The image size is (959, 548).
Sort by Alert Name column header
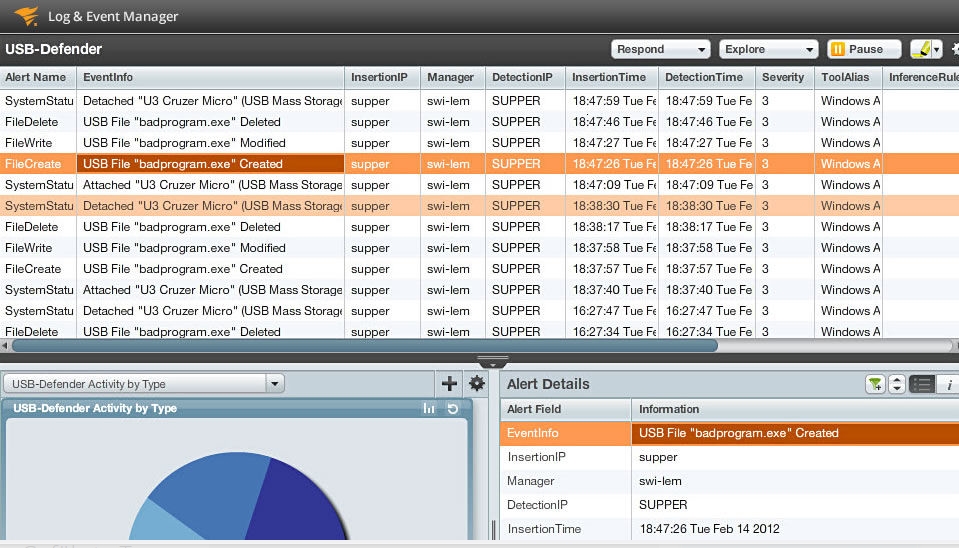pyautogui.click(x=38, y=77)
